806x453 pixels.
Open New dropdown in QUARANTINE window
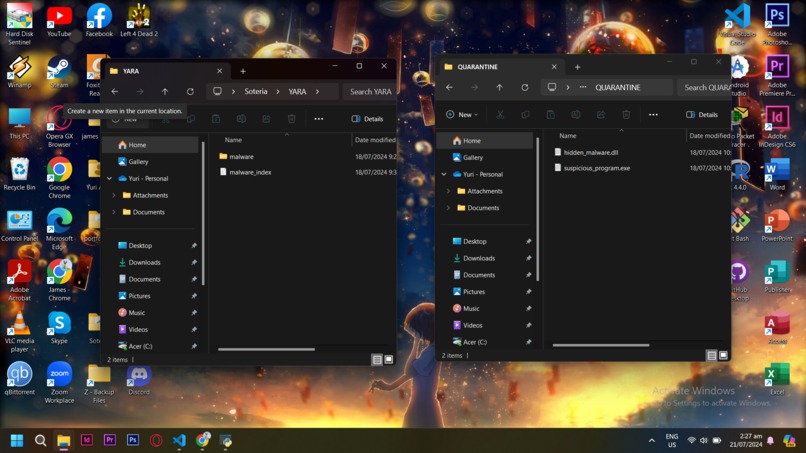(462, 115)
